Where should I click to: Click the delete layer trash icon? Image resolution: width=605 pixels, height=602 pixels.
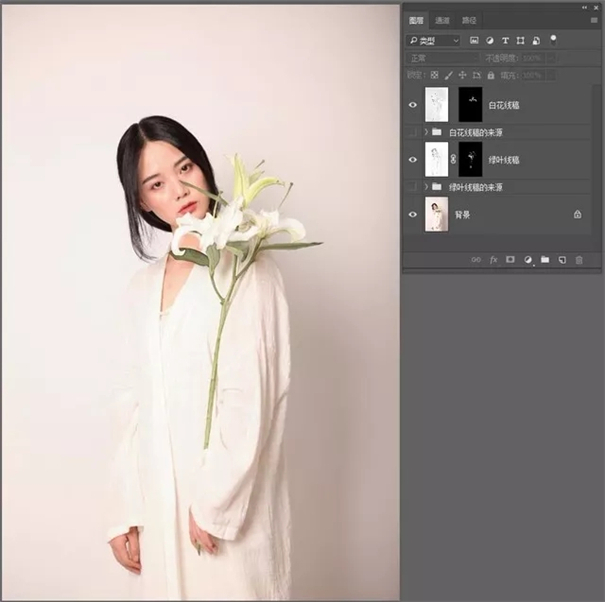click(578, 259)
